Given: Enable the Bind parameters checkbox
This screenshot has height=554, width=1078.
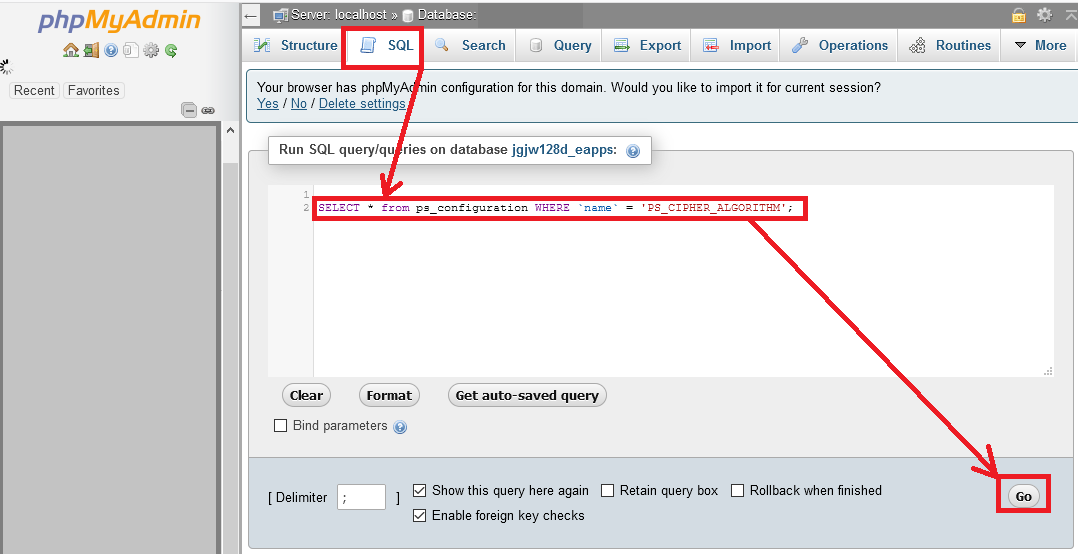Looking at the screenshot, I should coord(280,425).
